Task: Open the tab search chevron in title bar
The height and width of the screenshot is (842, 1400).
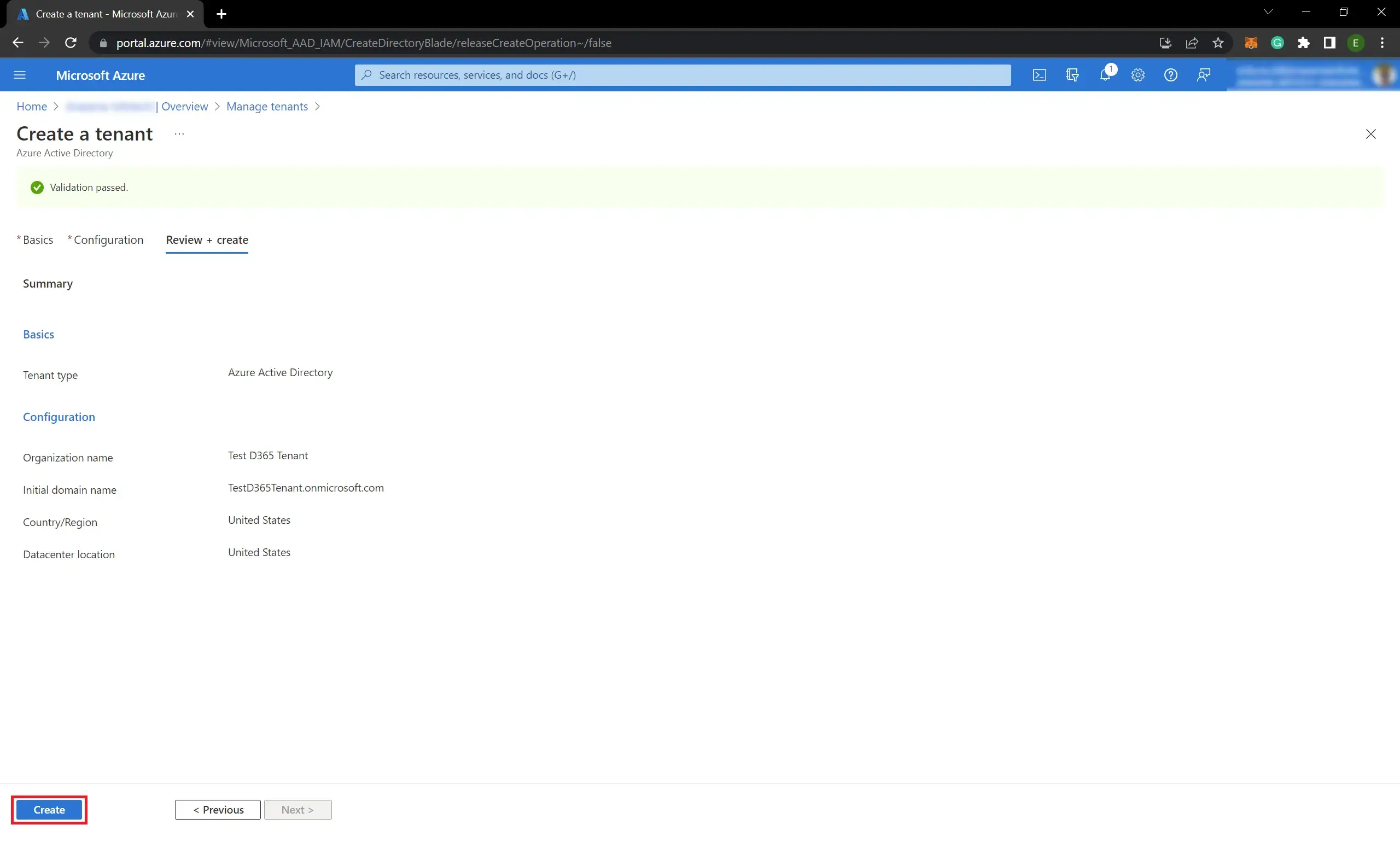Action: (x=1268, y=12)
